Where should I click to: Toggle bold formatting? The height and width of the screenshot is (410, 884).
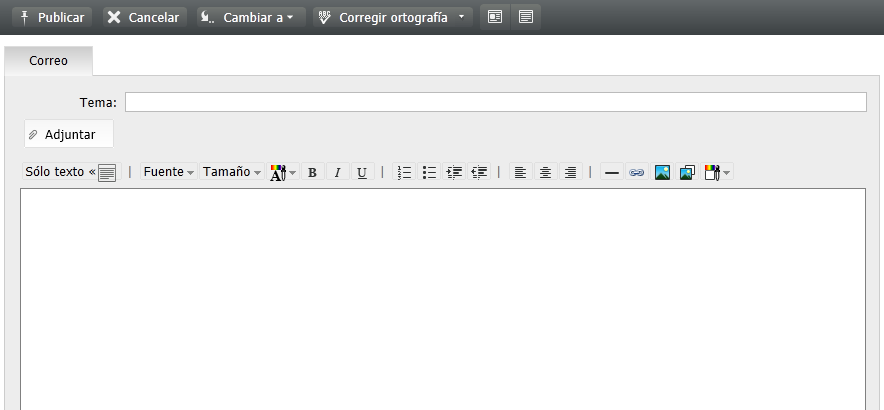pyautogui.click(x=312, y=172)
